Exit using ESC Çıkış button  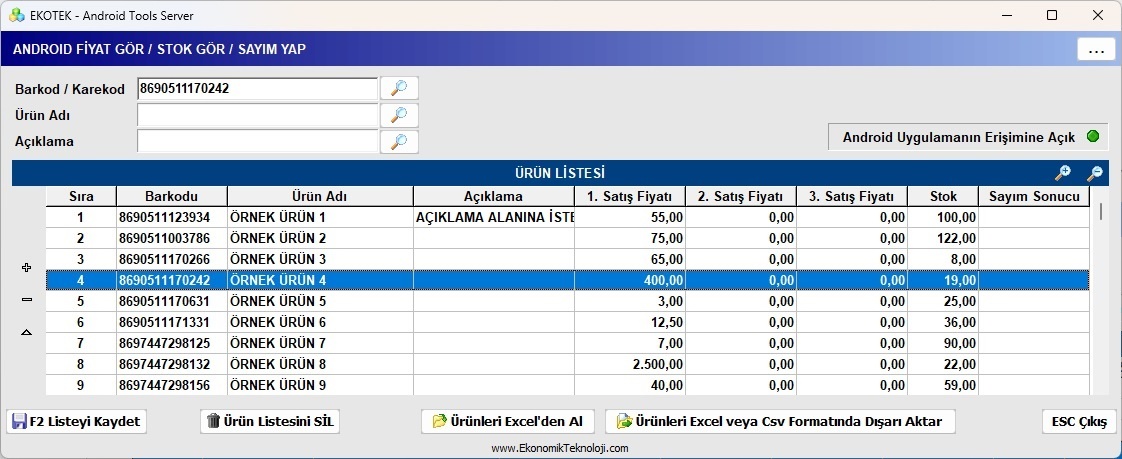pyautogui.click(x=1079, y=421)
